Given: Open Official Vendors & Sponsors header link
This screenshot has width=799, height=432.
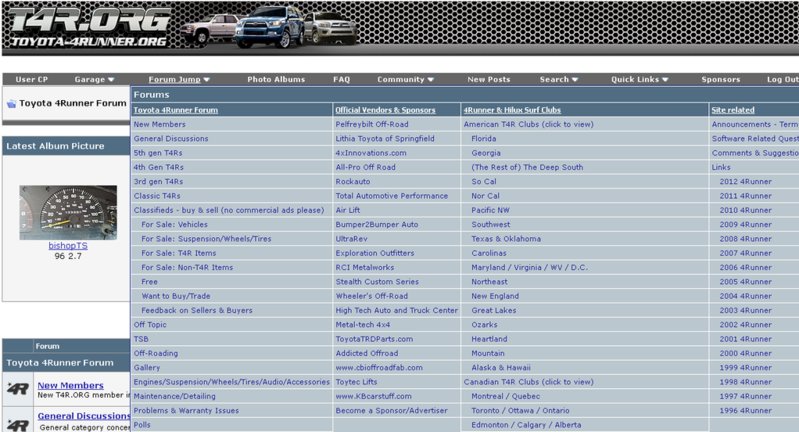Looking at the screenshot, I should [385, 110].
